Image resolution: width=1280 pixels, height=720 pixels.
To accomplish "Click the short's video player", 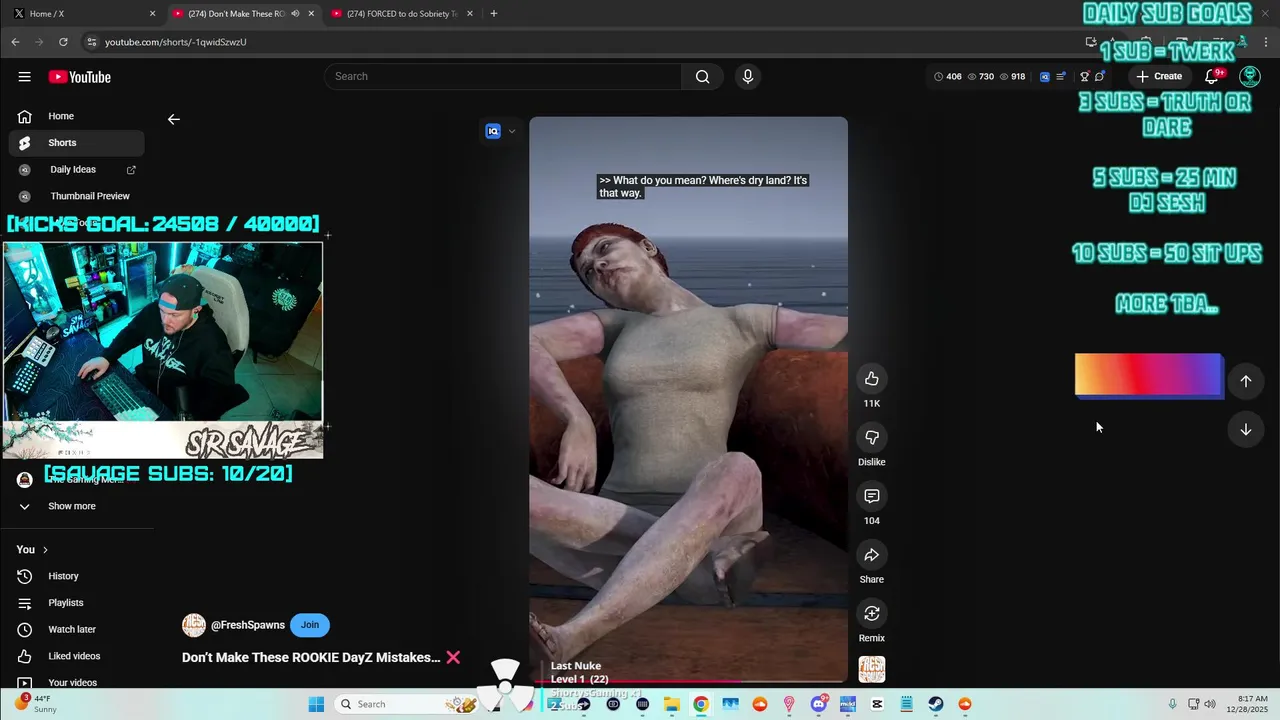I will coord(688,400).
